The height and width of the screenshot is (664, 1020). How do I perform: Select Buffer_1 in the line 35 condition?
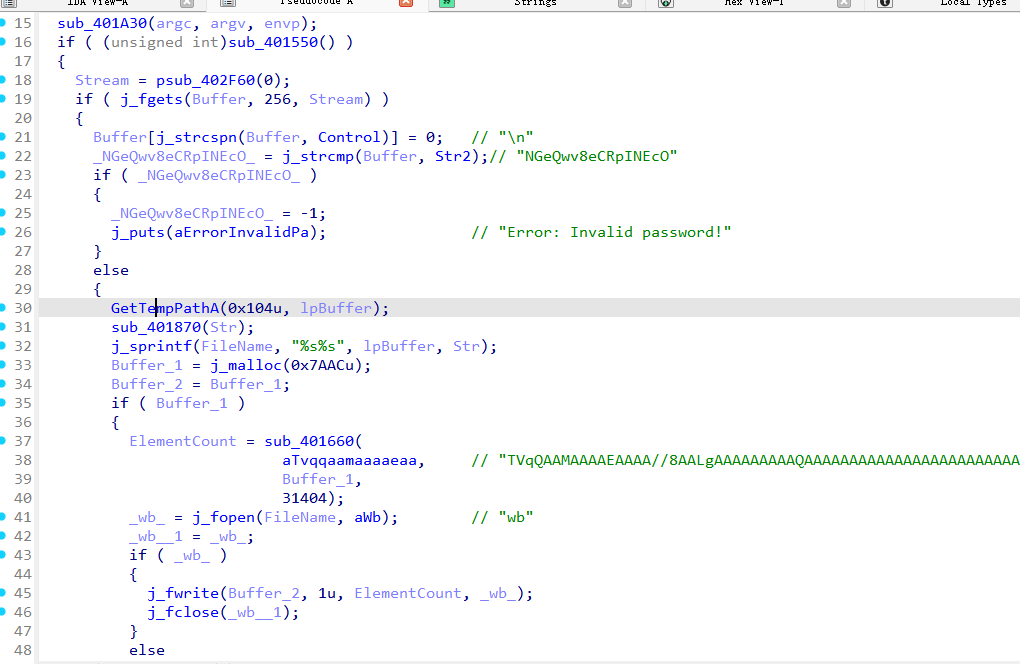(192, 403)
